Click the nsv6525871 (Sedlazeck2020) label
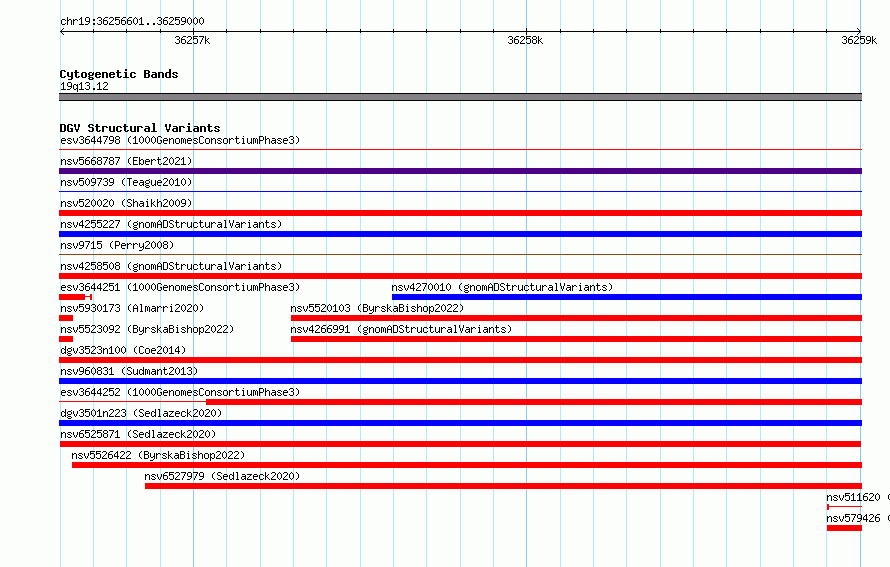The width and height of the screenshot is (890, 567). pos(138,434)
